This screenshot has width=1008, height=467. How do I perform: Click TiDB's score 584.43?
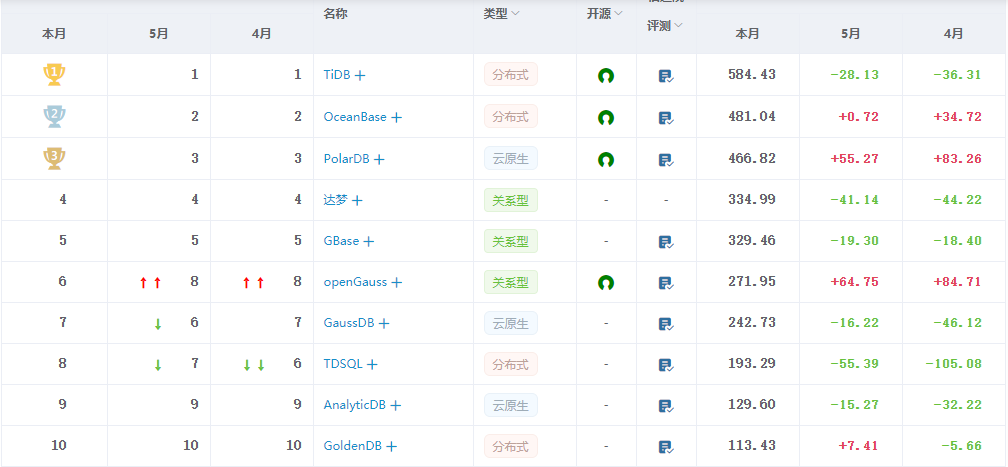[752, 75]
